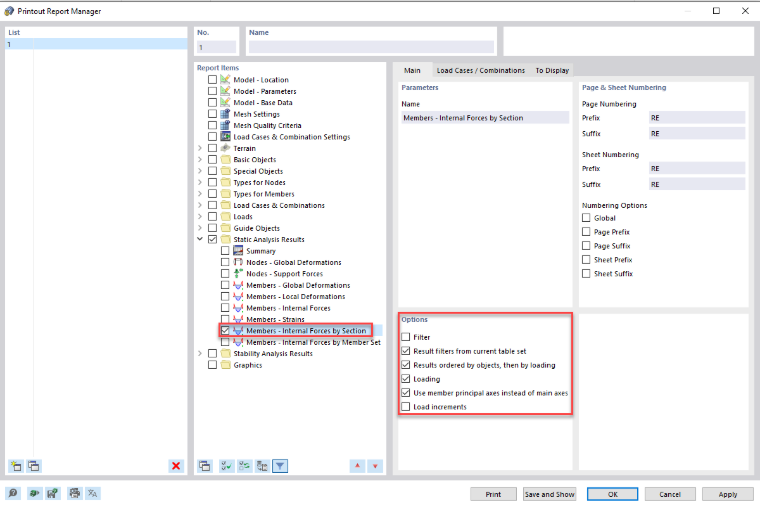The image size is (760, 507).
Task: Expand the Guide Objects folder
Action: (x=200, y=228)
